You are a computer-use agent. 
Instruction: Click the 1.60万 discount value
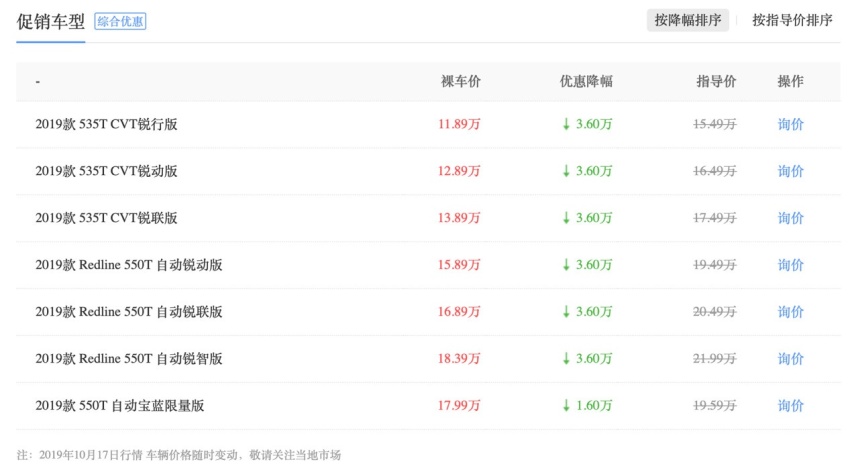594,406
